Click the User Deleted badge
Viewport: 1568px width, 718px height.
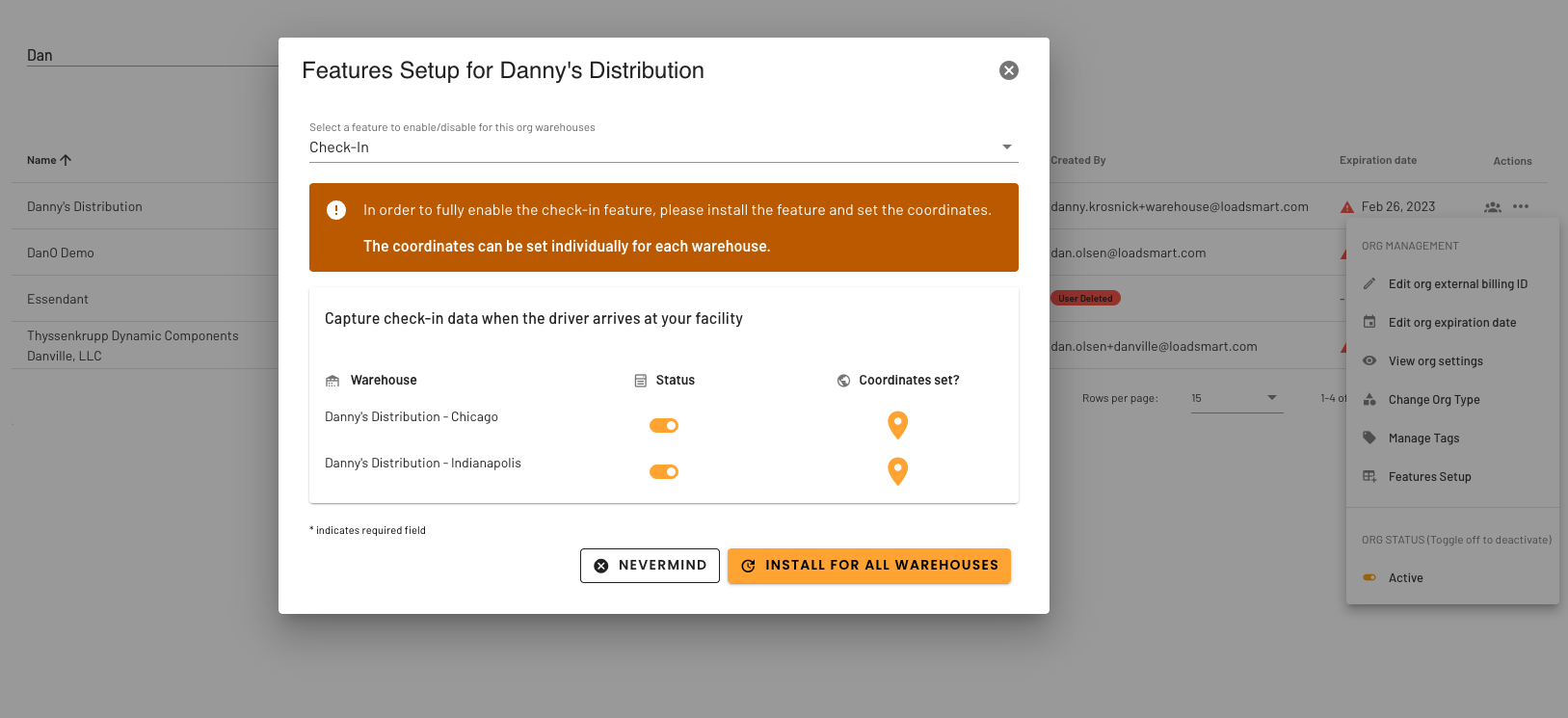[1085, 299]
